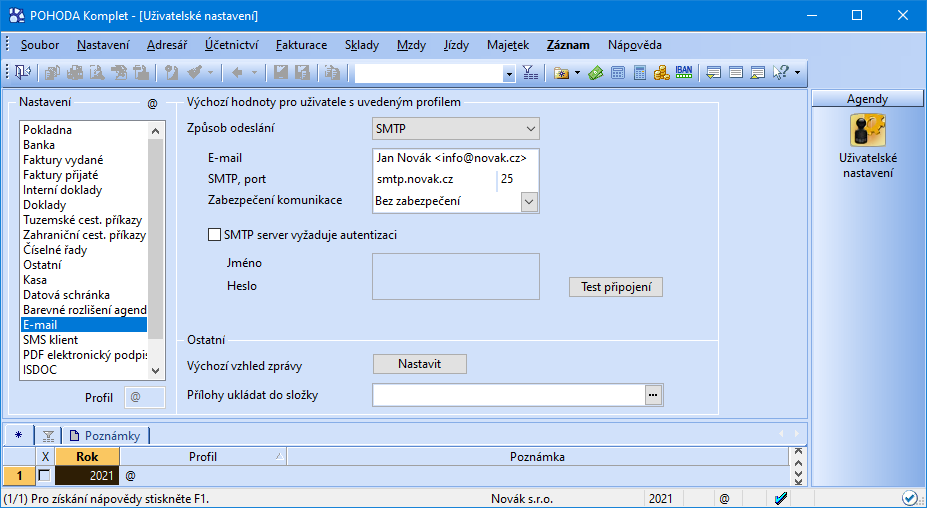Select the asterisk tab
Image resolution: width=927 pixels, height=508 pixels.
(18, 436)
